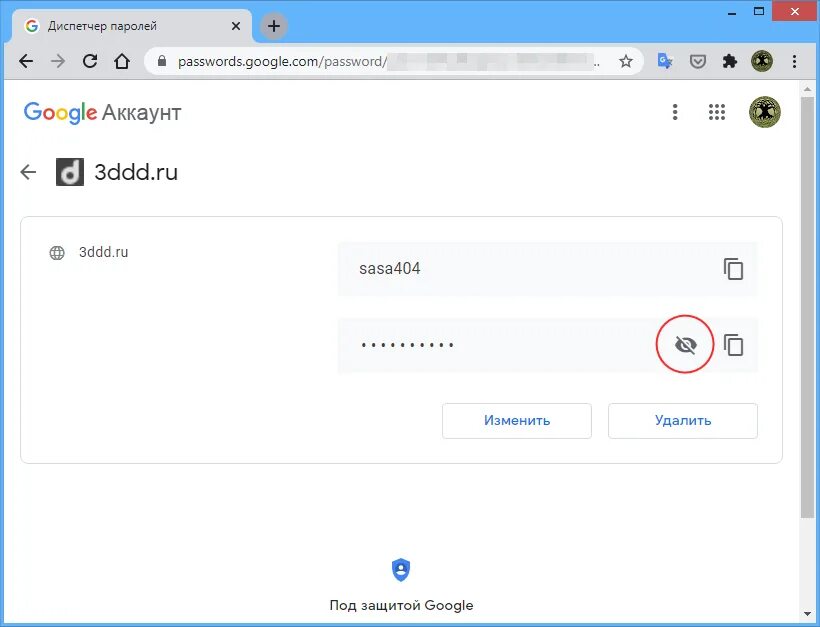Click the blue Google shield icon
Viewport: 820px width, 627px height.
pyautogui.click(x=401, y=570)
